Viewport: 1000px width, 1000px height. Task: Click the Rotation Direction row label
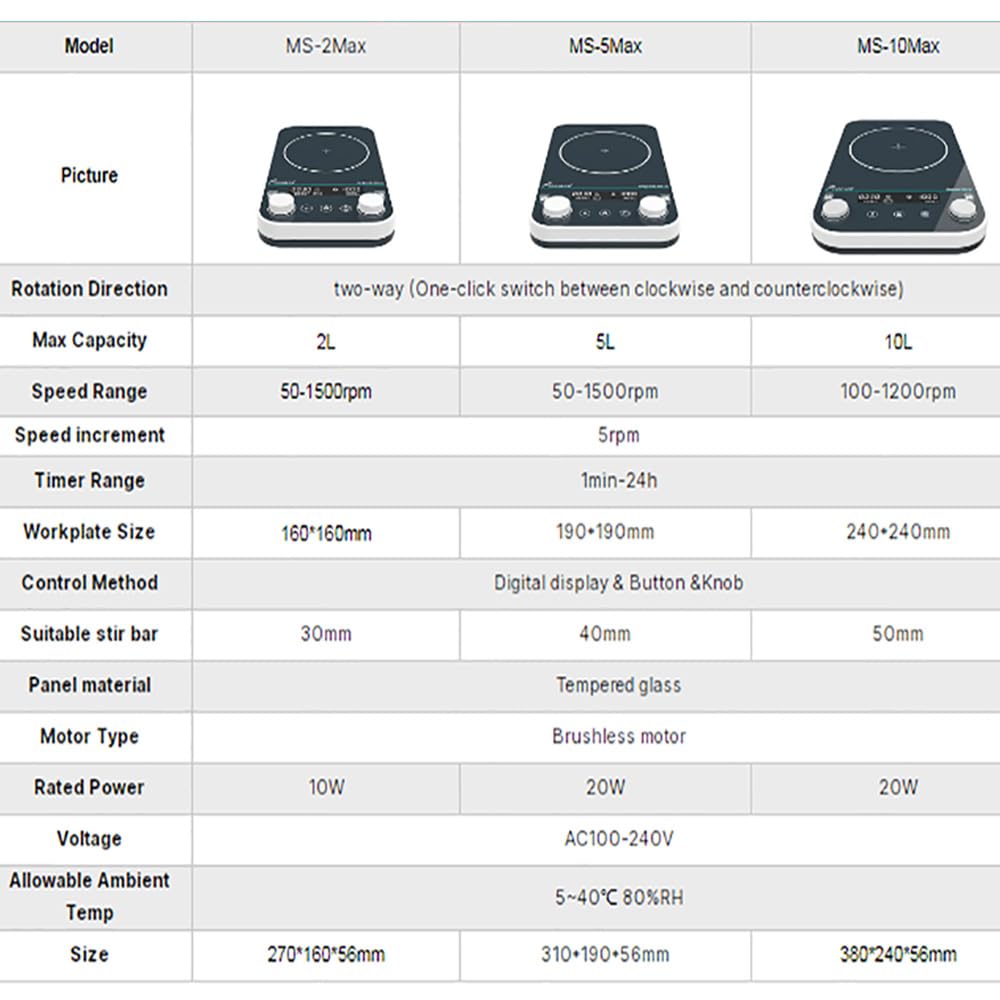(89, 289)
